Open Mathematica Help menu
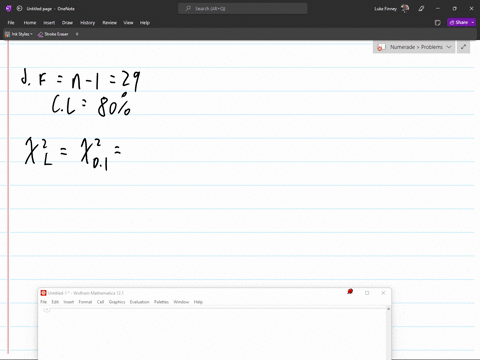The width and height of the screenshot is (480, 360). (x=198, y=302)
